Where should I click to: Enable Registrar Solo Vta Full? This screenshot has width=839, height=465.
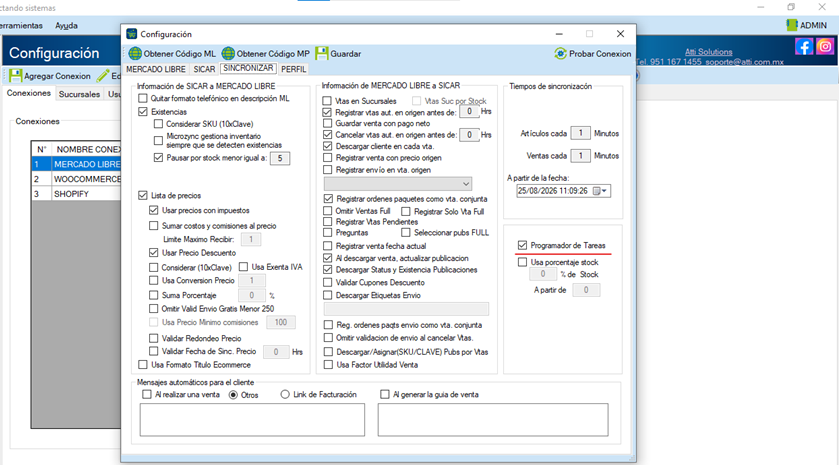[x=406, y=211]
